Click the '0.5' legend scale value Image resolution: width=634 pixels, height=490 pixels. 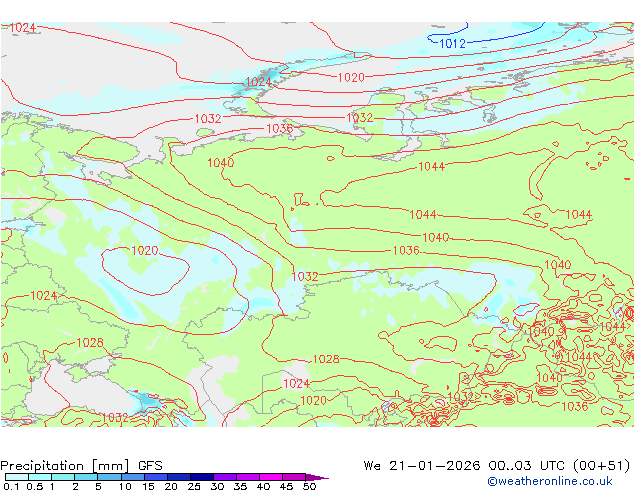tap(34, 486)
